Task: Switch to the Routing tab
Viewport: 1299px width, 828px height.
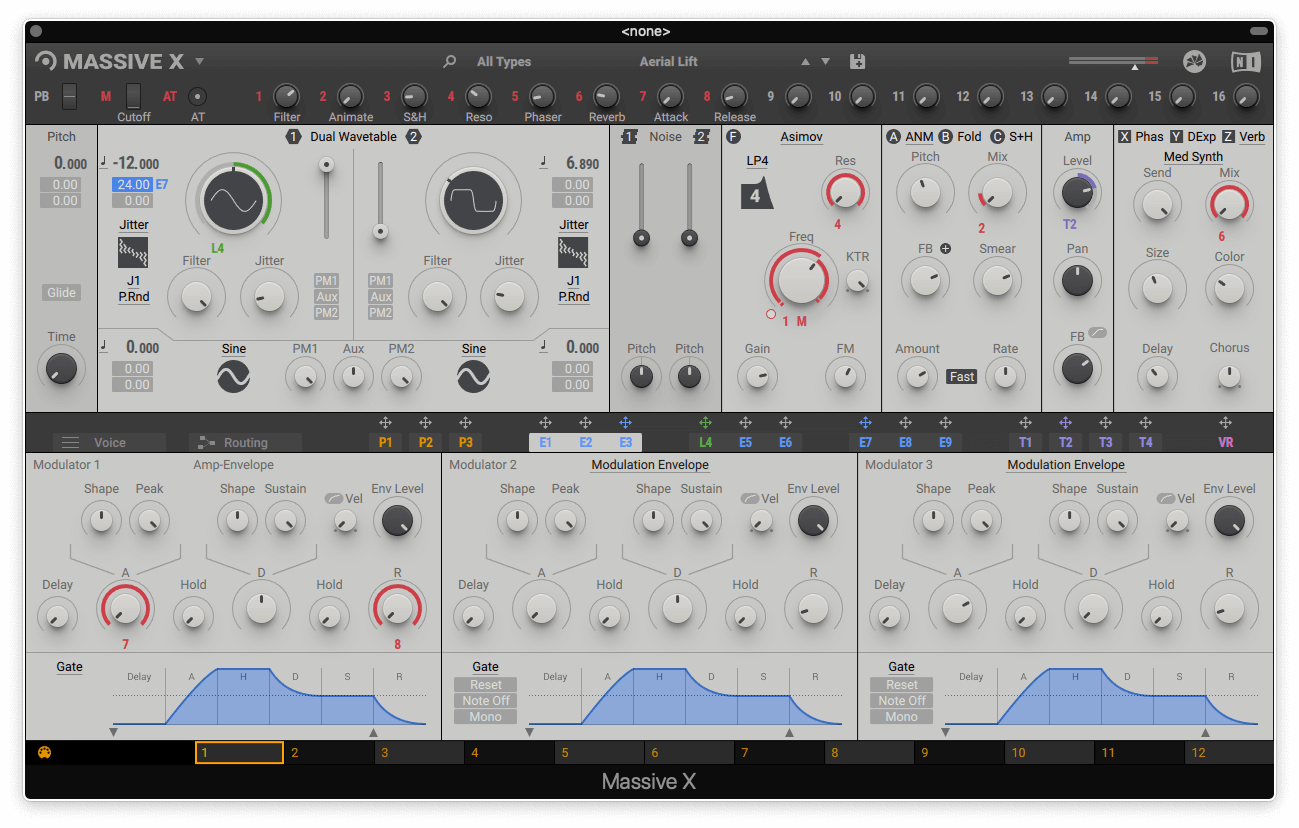Action: (245, 442)
